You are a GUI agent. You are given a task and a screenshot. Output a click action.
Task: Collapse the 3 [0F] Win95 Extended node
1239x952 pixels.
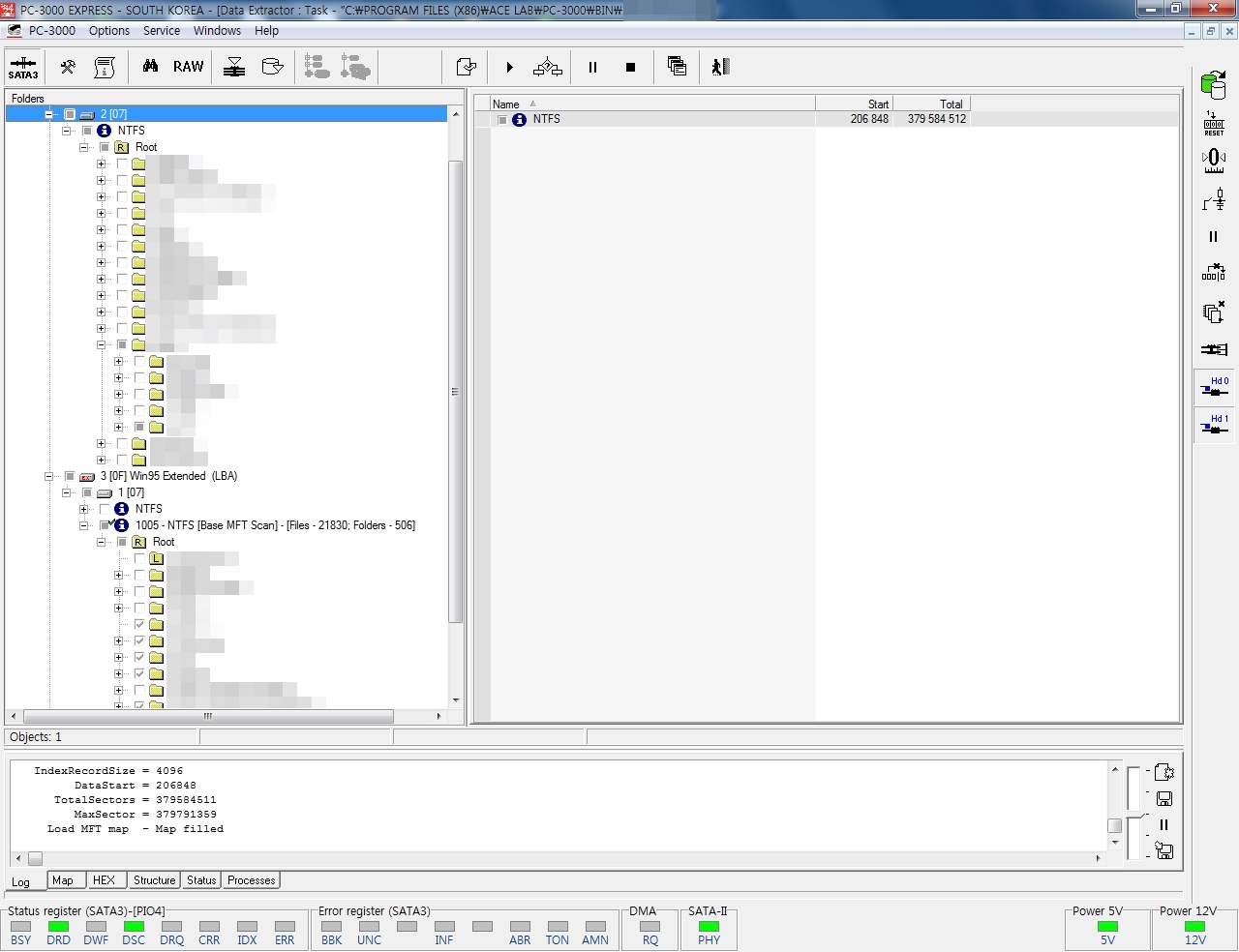coord(49,476)
